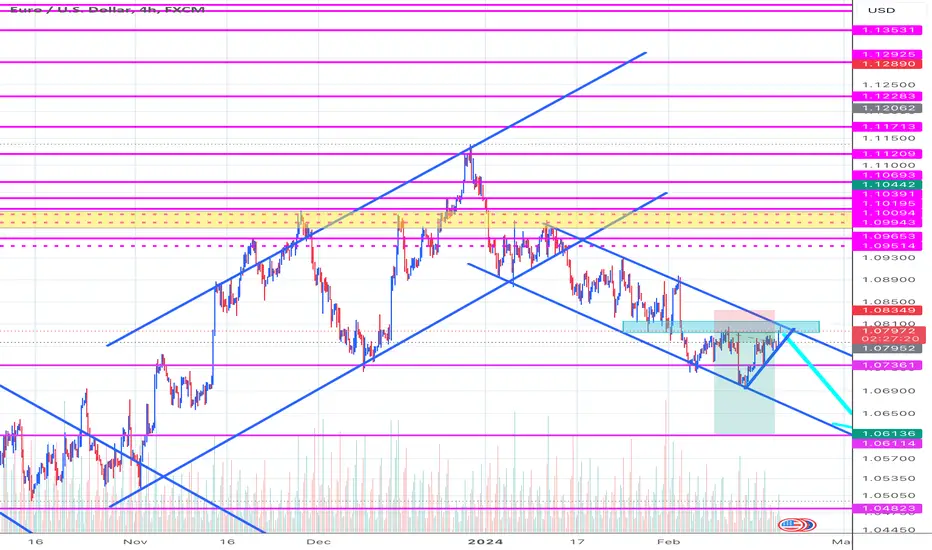Screen dimensions: 932x550
Task: Select the green 1.06136 target price label
Action: 887,433
